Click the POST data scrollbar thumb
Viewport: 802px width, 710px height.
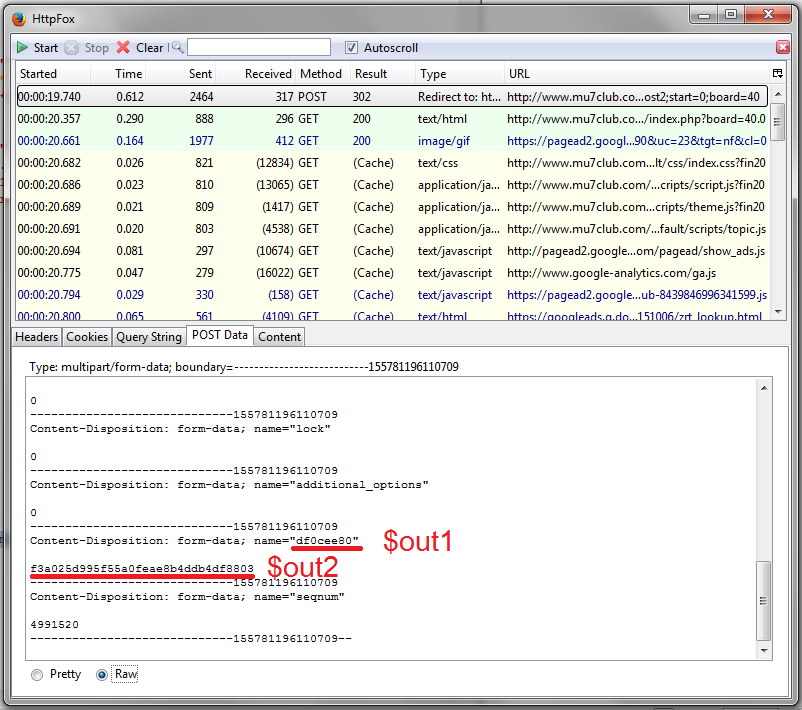point(763,601)
